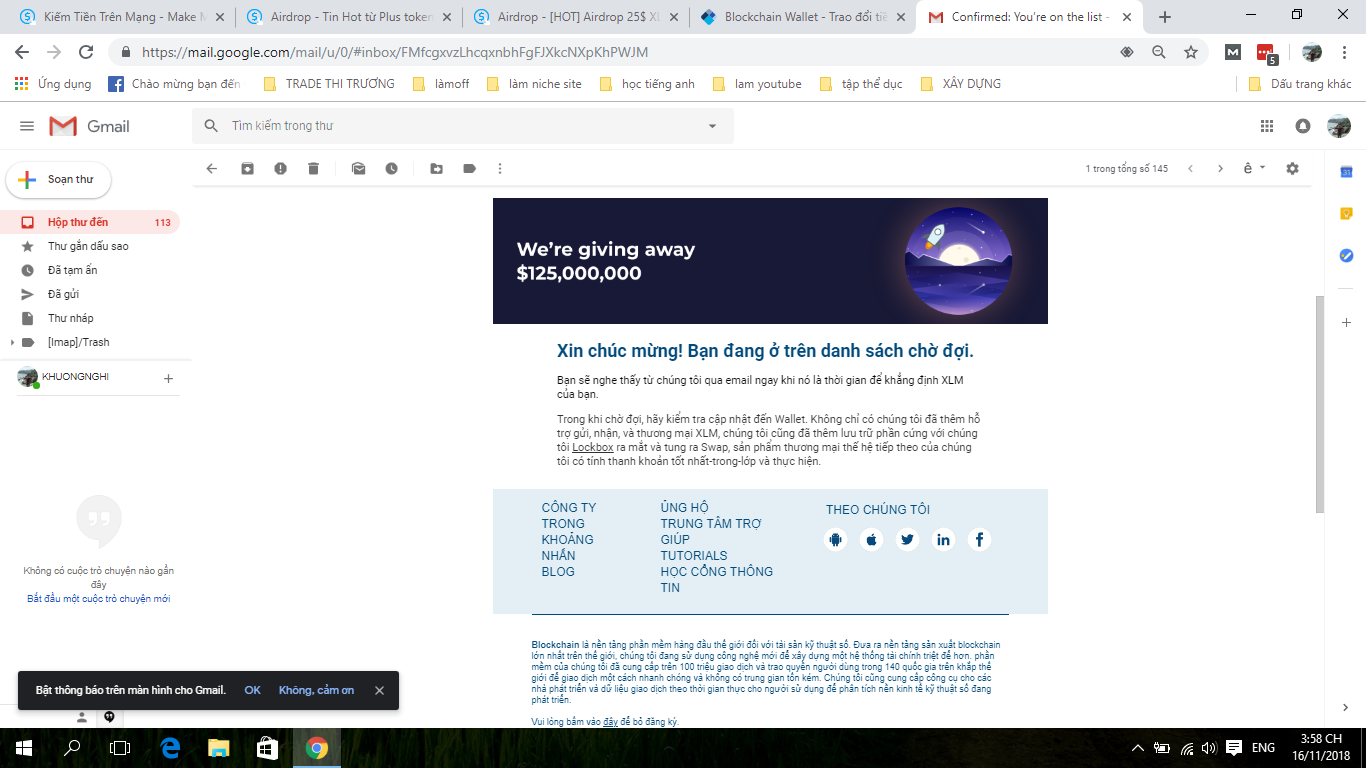The height and width of the screenshot is (768, 1366).
Task: Dismiss the Gmail notification prompt
Action: [x=379, y=690]
